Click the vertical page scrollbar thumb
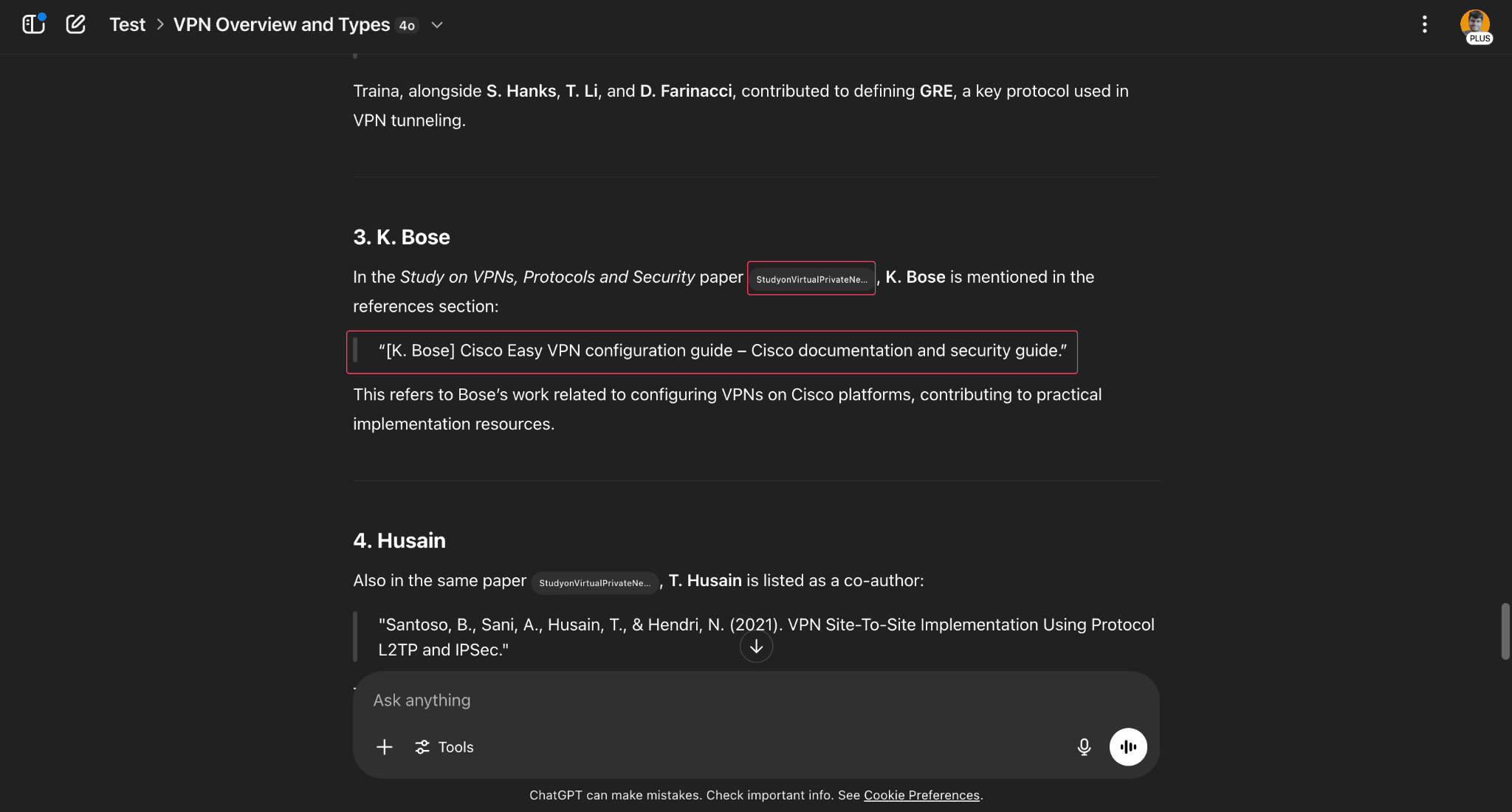 coord(1505,631)
